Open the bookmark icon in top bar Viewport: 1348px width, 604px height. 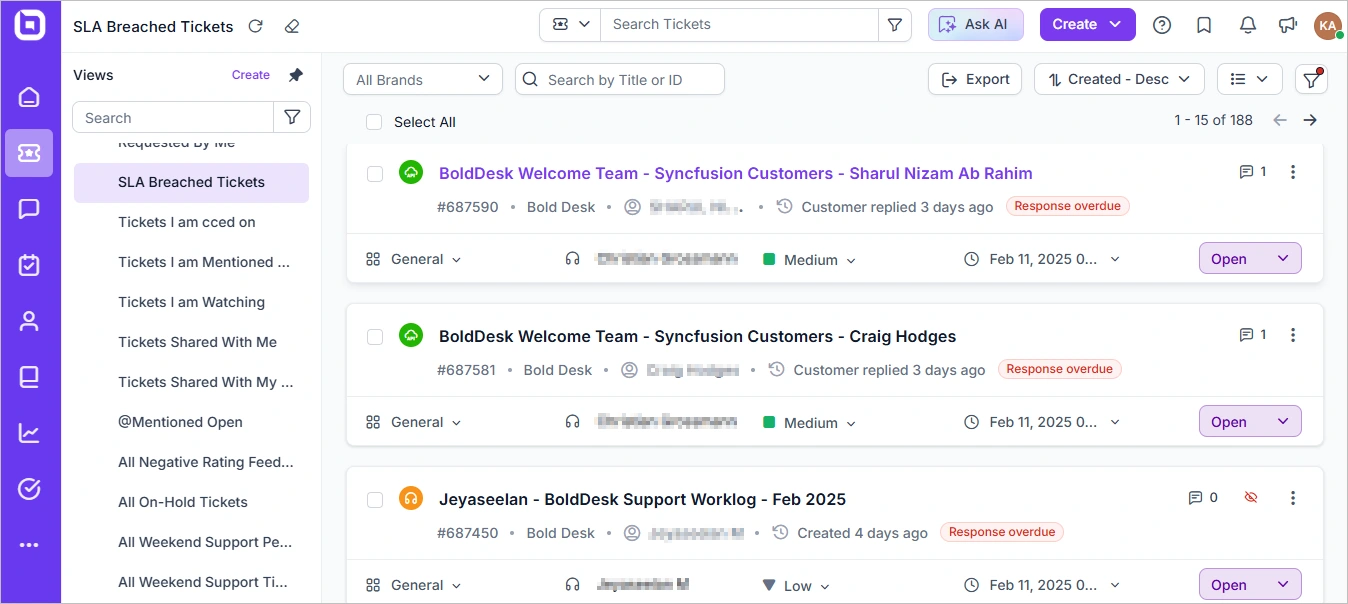coord(1205,25)
